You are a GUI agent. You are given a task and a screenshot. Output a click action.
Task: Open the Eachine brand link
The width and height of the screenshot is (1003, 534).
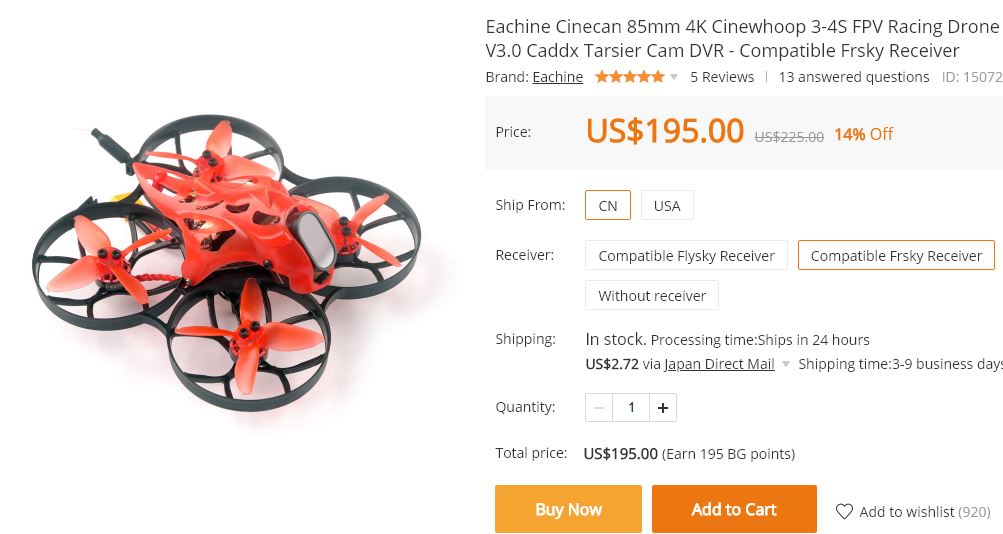coord(558,77)
